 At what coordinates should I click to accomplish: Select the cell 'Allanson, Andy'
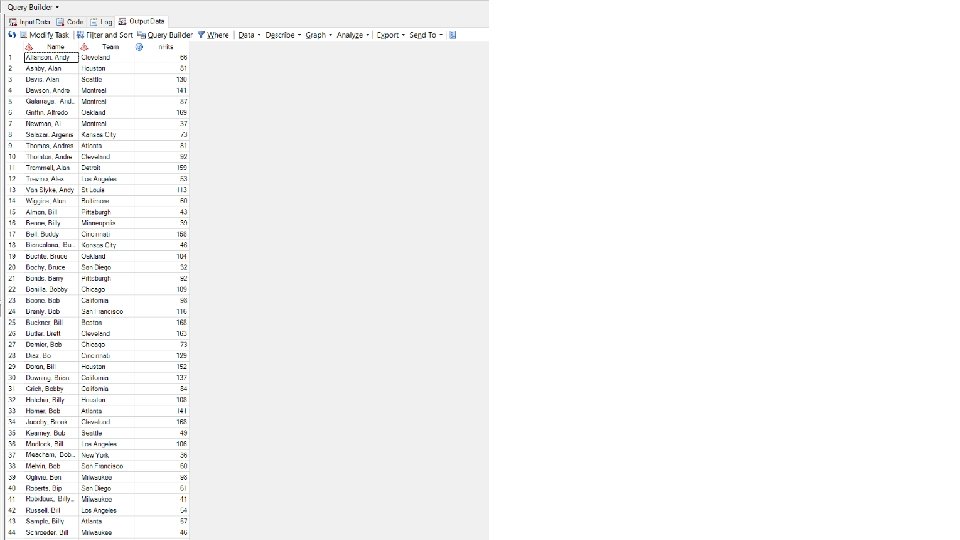pyautogui.click(x=51, y=58)
